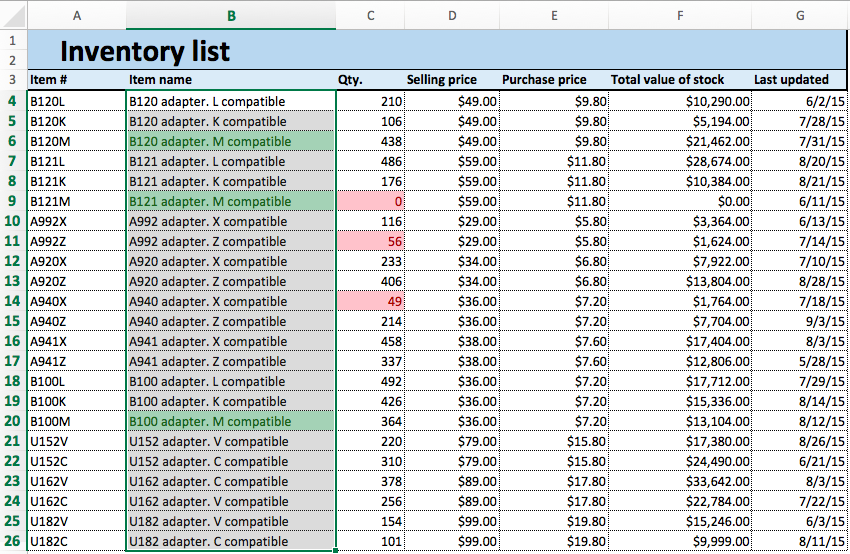Select green cell B100 adapter. M compatible
The height and width of the screenshot is (554, 850).
click(231, 421)
